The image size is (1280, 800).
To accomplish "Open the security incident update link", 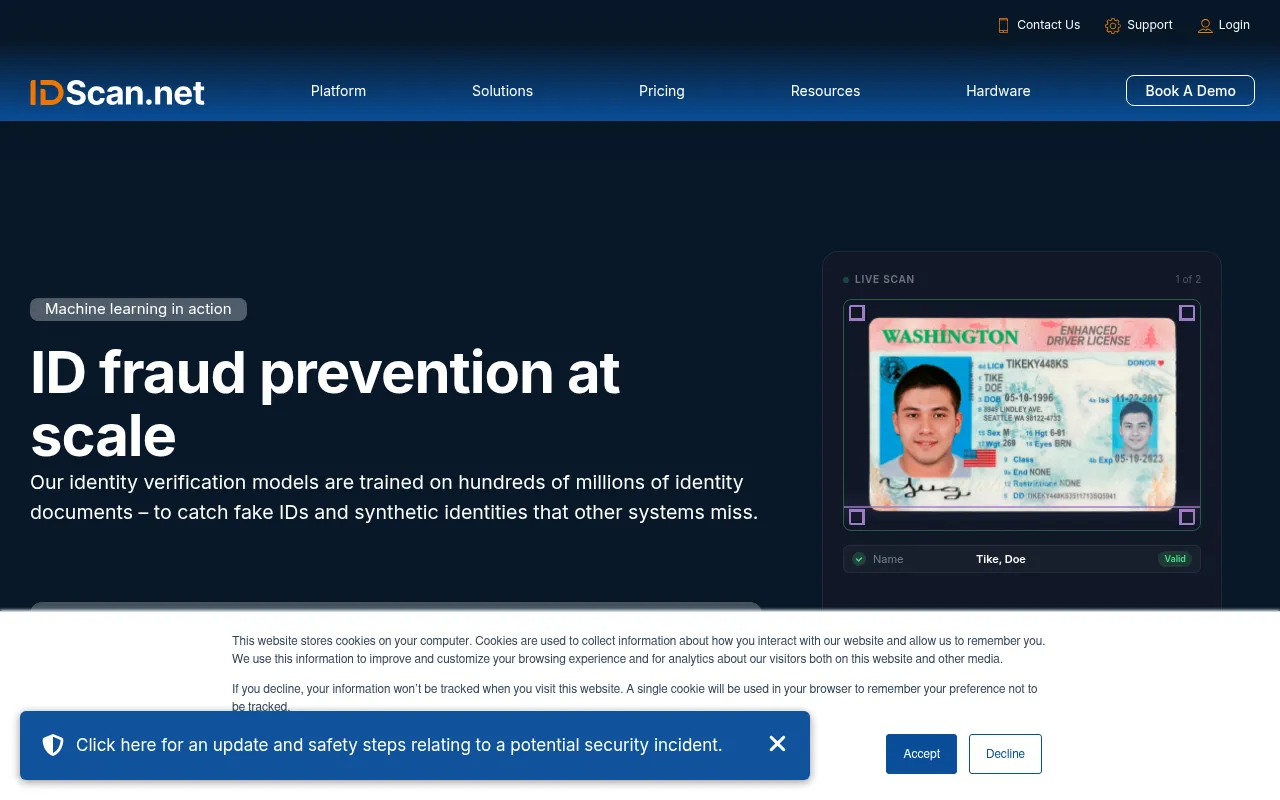I will click(399, 745).
